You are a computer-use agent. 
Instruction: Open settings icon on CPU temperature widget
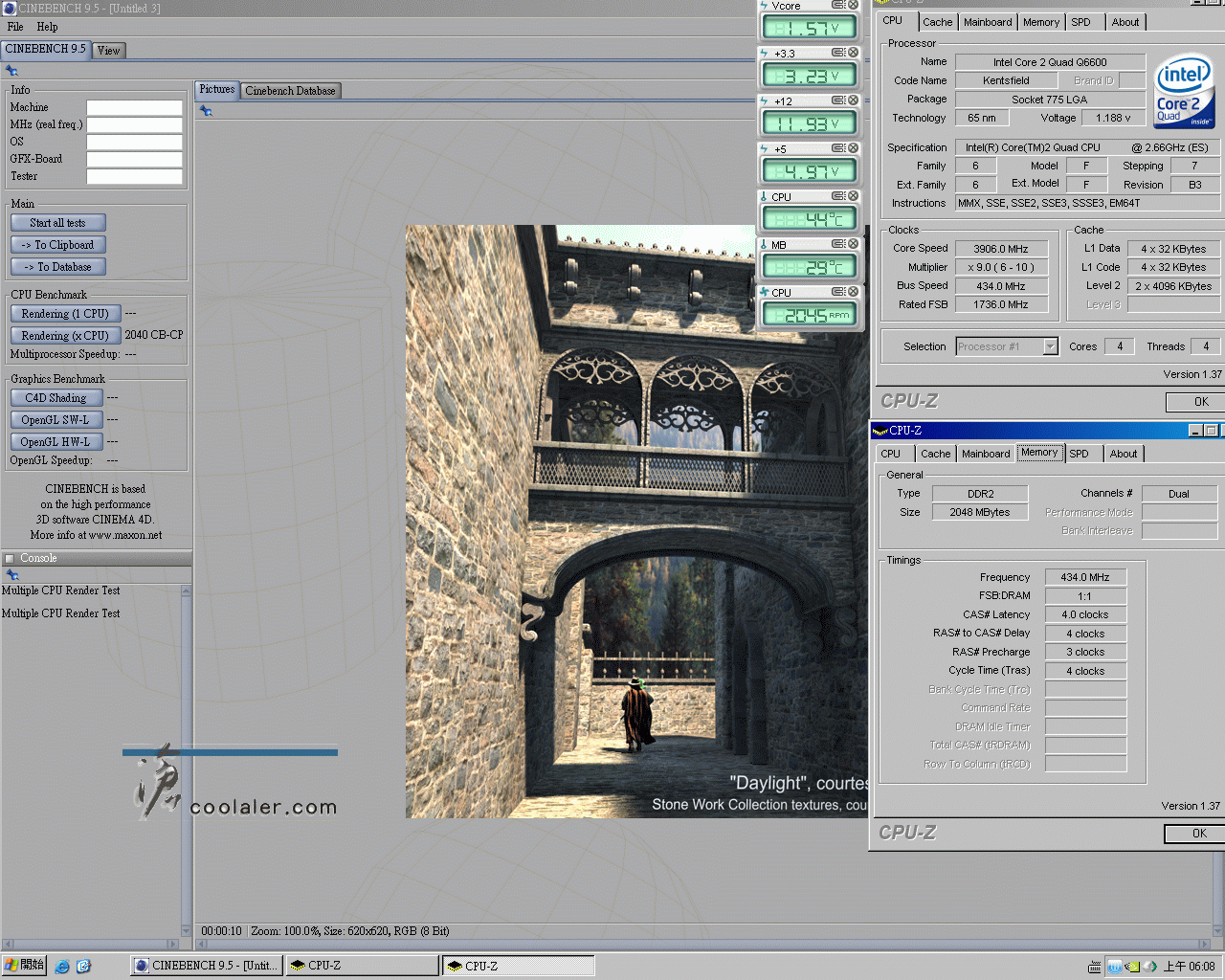point(837,196)
